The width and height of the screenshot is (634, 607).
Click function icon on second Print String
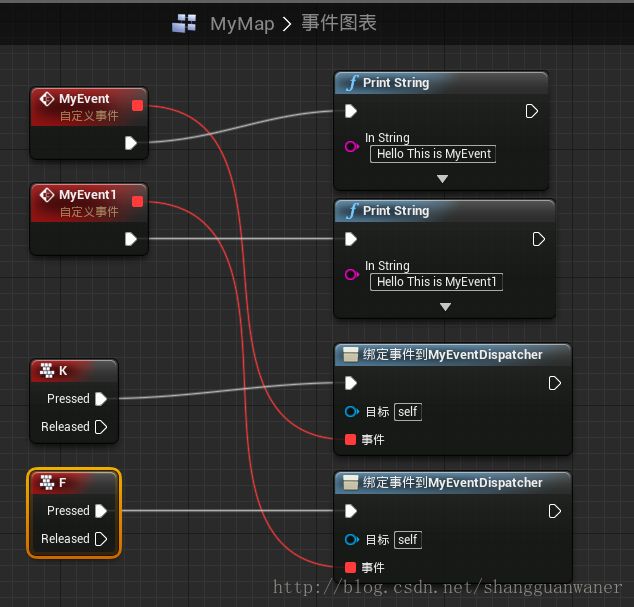pos(352,211)
